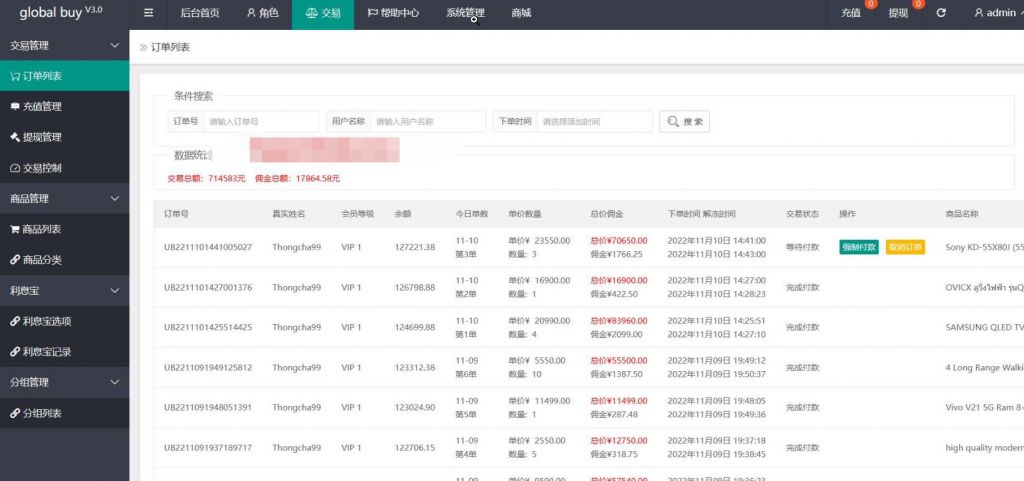Click the link icon beside 利息宝记录
This screenshot has width=1024, height=481.
pos(15,352)
